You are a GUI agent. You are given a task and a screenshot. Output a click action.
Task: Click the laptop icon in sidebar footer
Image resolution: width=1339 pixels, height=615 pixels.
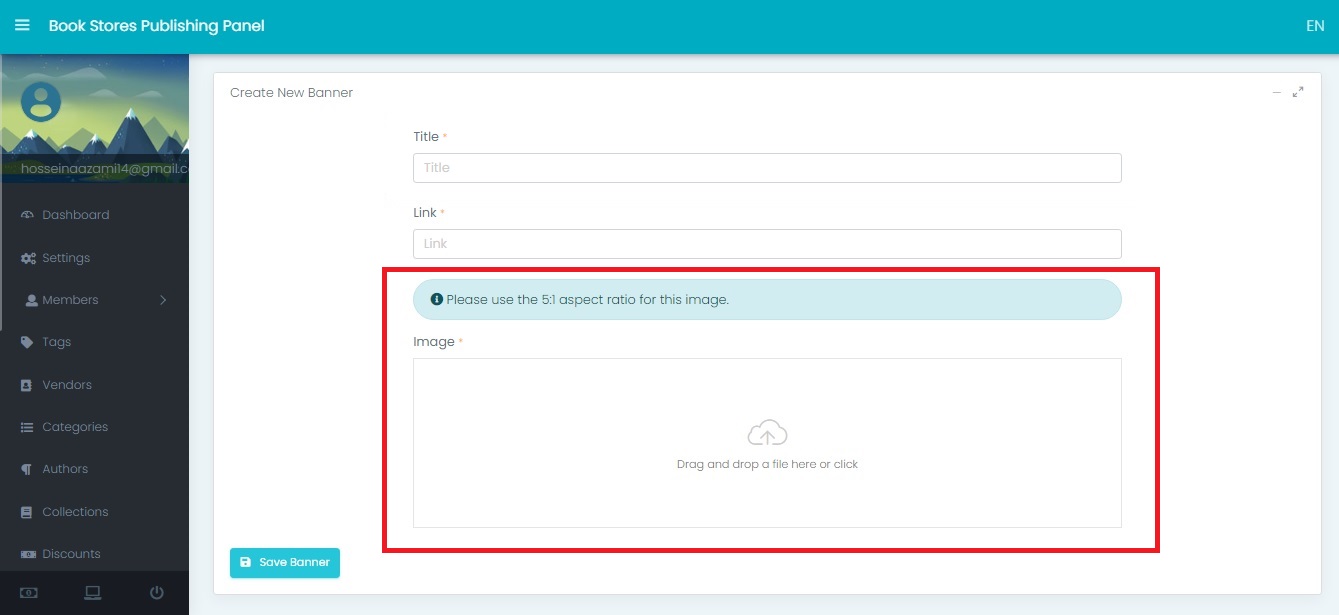(x=93, y=593)
